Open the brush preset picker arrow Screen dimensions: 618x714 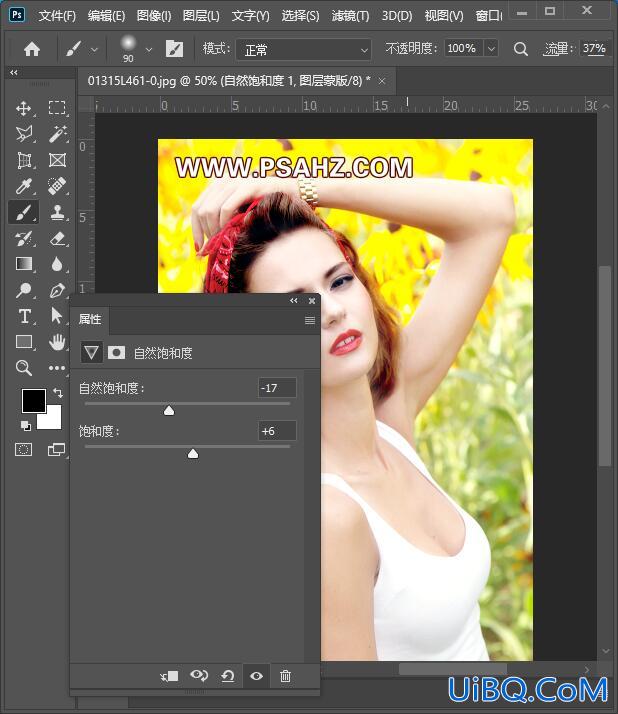click(x=149, y=49)
